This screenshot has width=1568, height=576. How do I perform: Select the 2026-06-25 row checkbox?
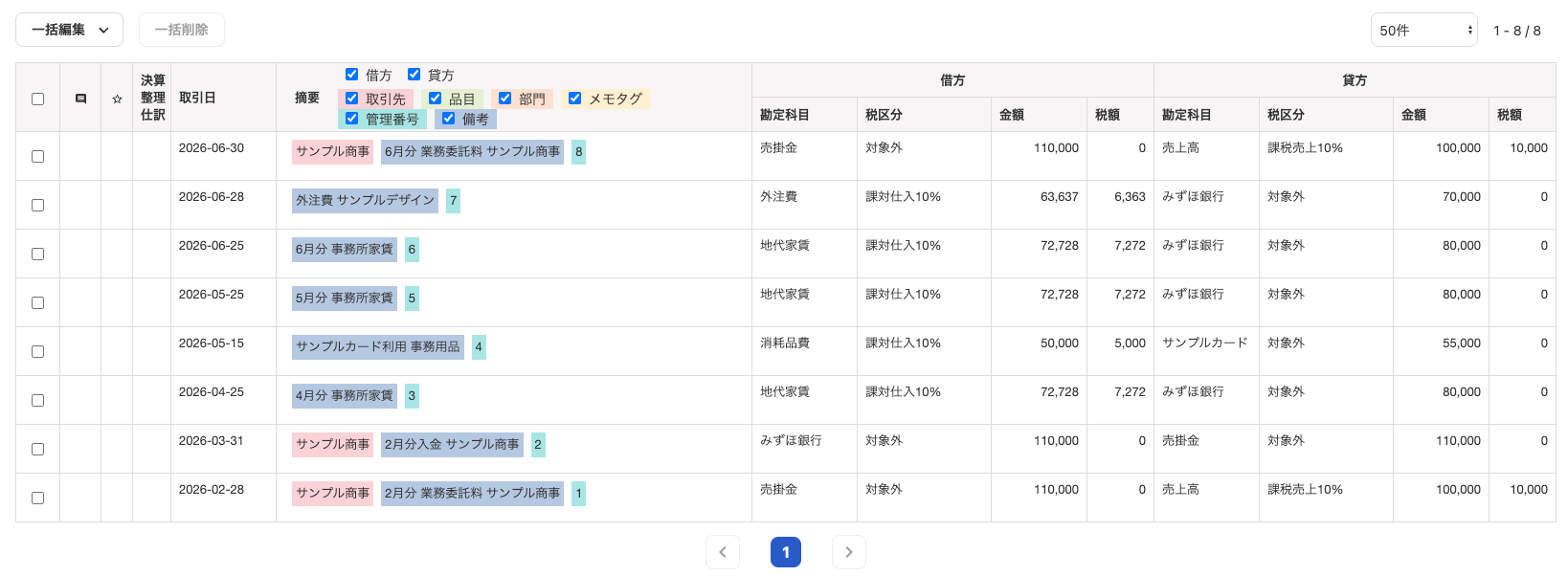[x=37, y=254]
